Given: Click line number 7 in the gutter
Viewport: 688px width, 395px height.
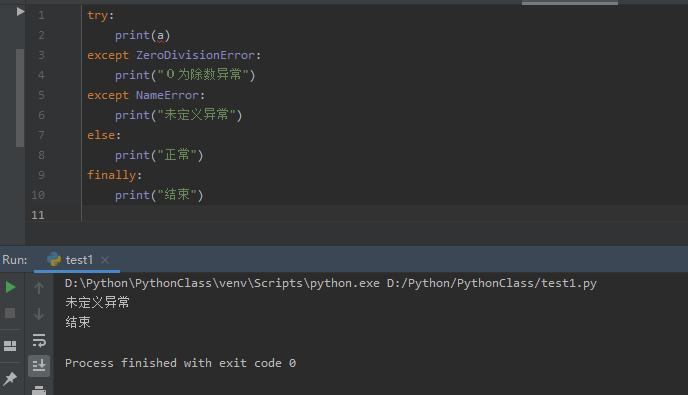Looking at the screenshot, I should click(41, 135).
